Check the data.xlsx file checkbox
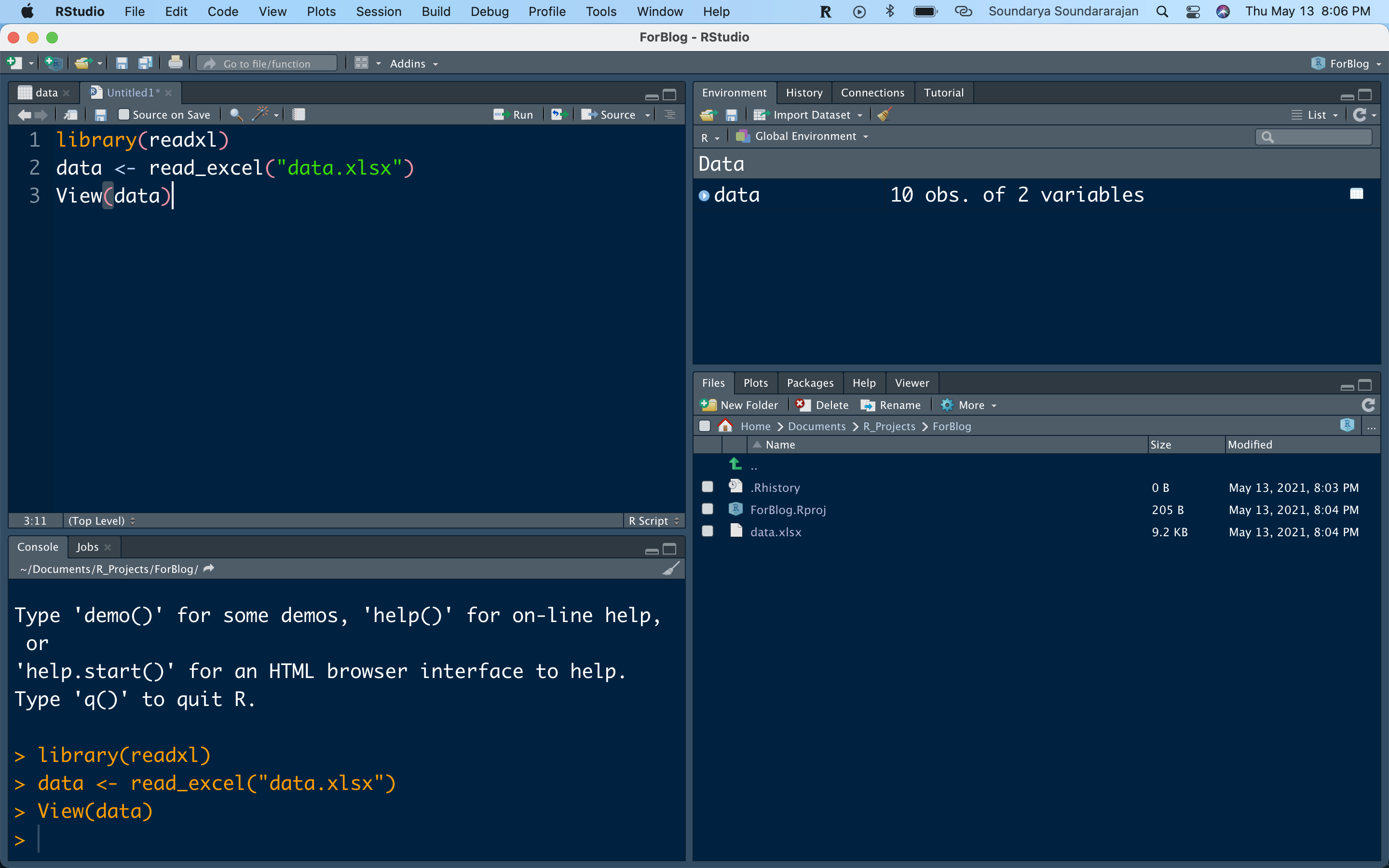The width and height of the screenshot is (1389, 868). point(708,531)
